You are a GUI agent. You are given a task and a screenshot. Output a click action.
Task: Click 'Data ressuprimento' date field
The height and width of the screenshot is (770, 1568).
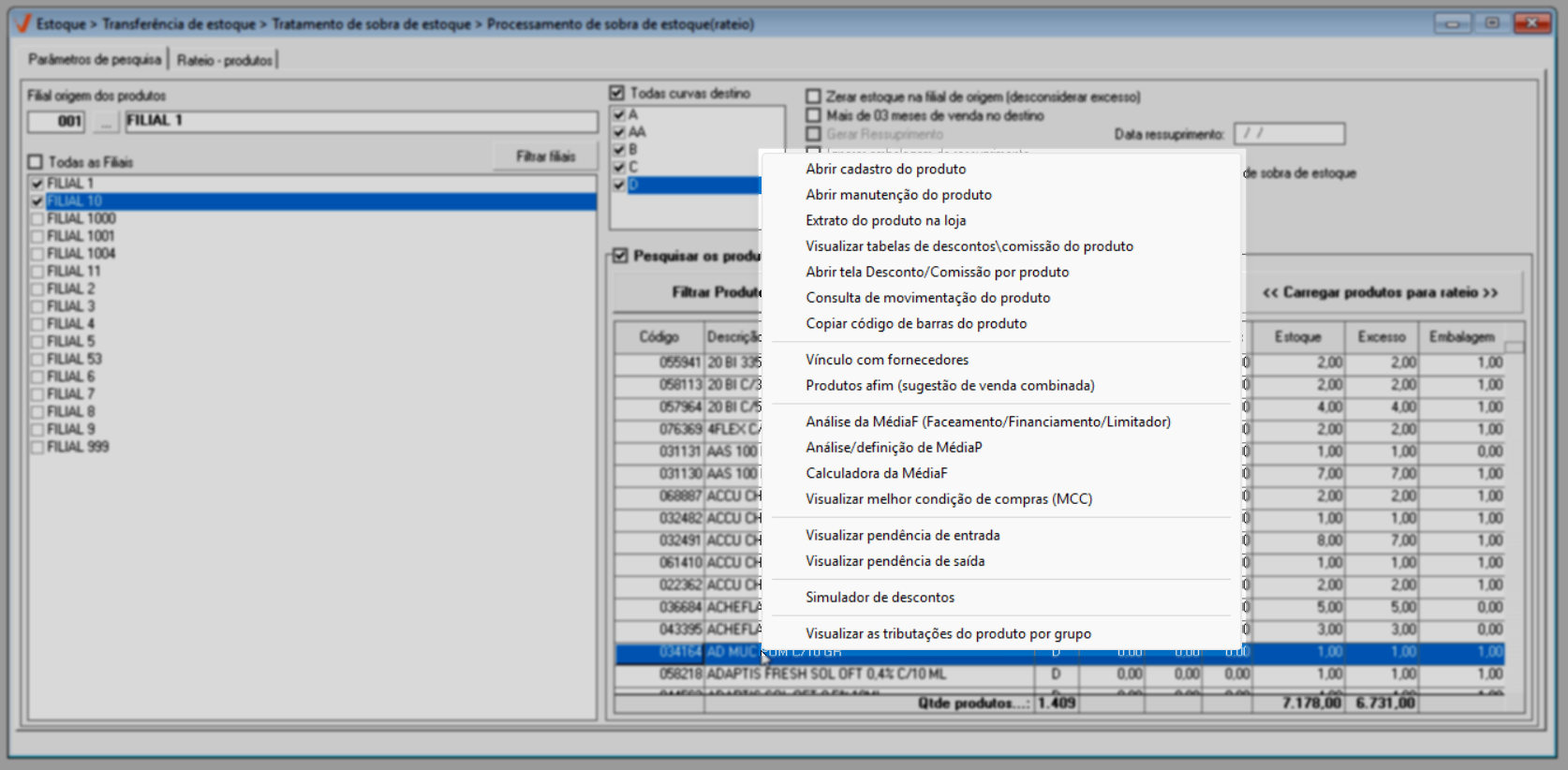click(1289, 134)
